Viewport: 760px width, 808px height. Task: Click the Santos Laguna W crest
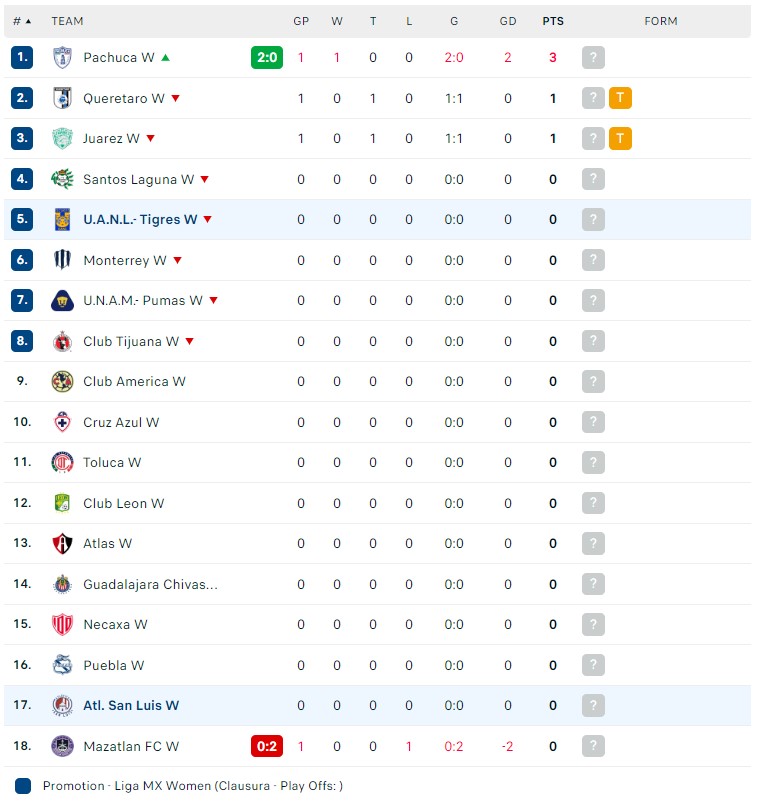[61, 179]
